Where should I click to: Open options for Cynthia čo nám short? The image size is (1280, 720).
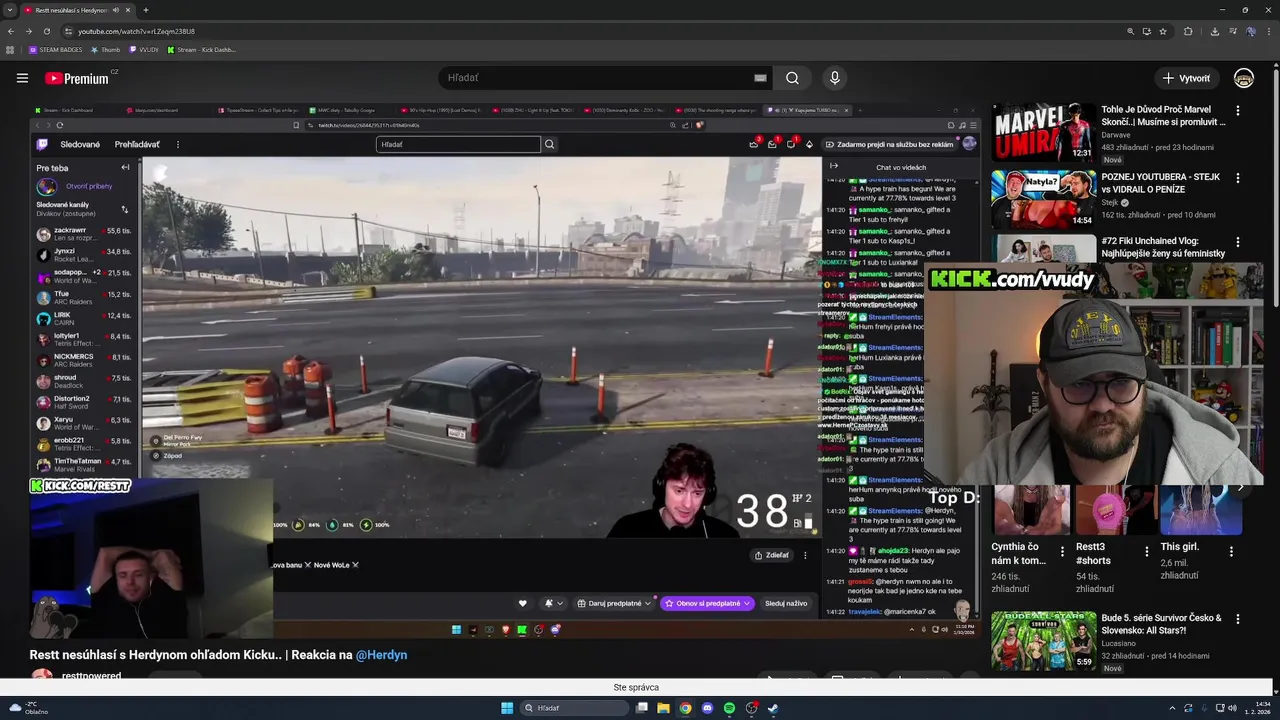[1062, 551]
